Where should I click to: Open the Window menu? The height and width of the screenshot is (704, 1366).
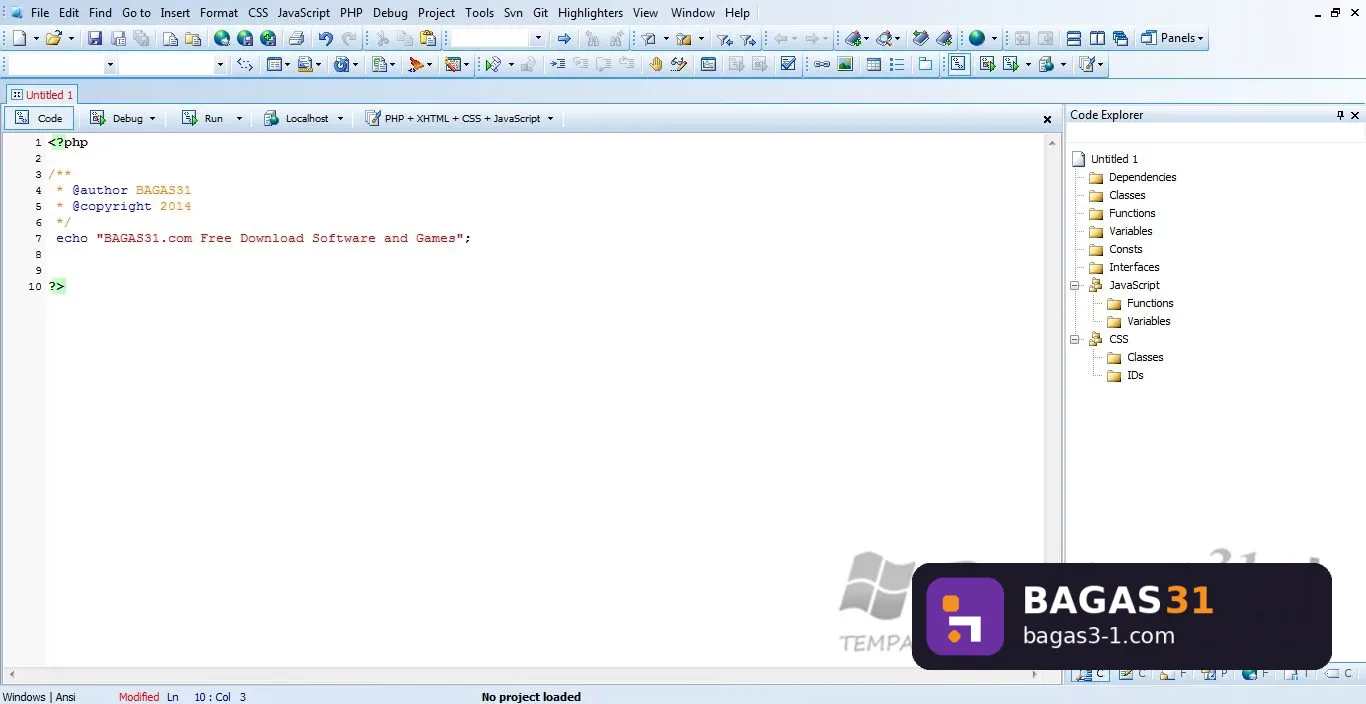click(x=693, y=13)
